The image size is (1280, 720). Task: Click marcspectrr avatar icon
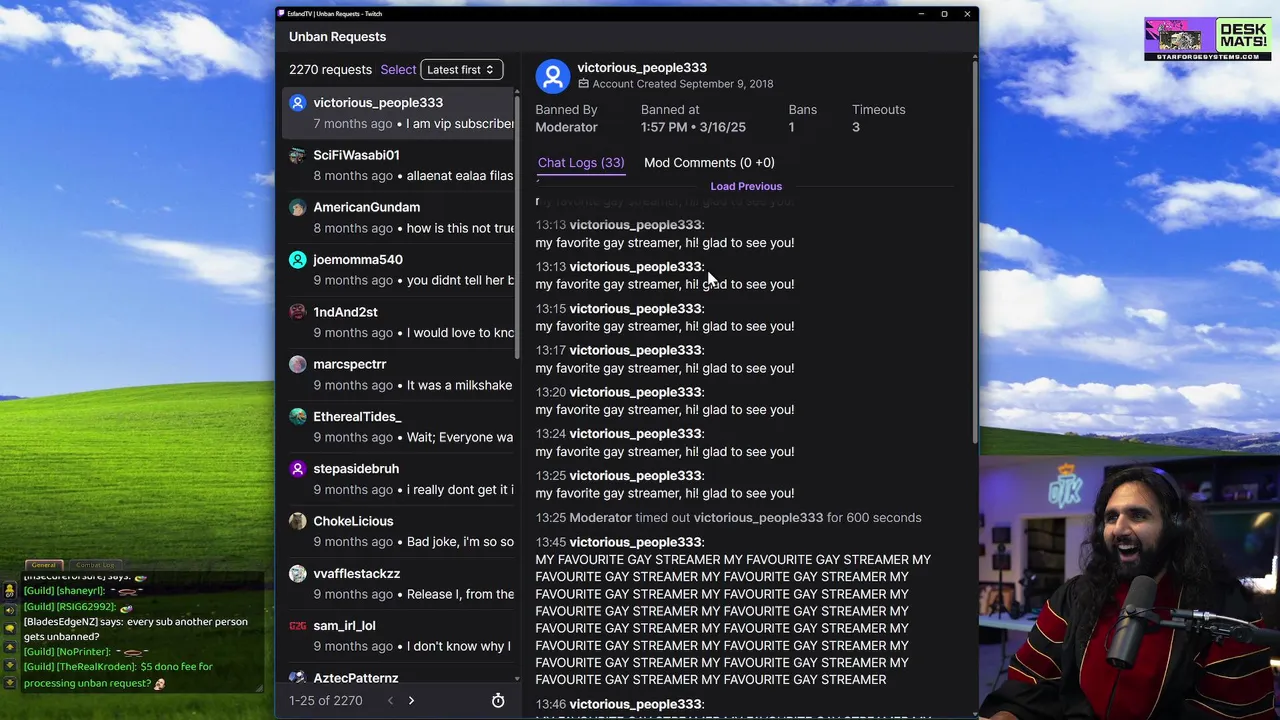click(x=297, y=364)
